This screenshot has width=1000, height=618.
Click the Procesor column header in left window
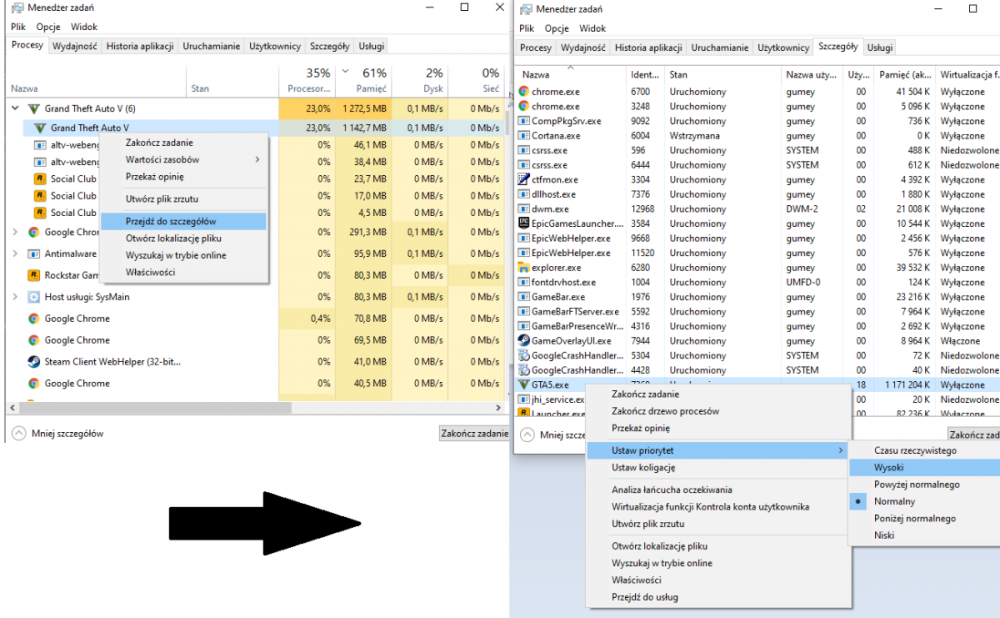point(307,80)
